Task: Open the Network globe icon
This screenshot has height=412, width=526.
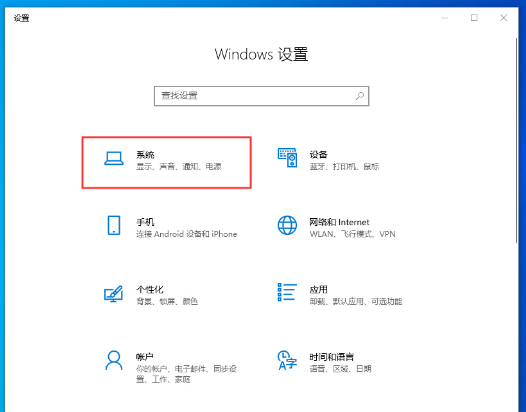Action: pos(287,225)
